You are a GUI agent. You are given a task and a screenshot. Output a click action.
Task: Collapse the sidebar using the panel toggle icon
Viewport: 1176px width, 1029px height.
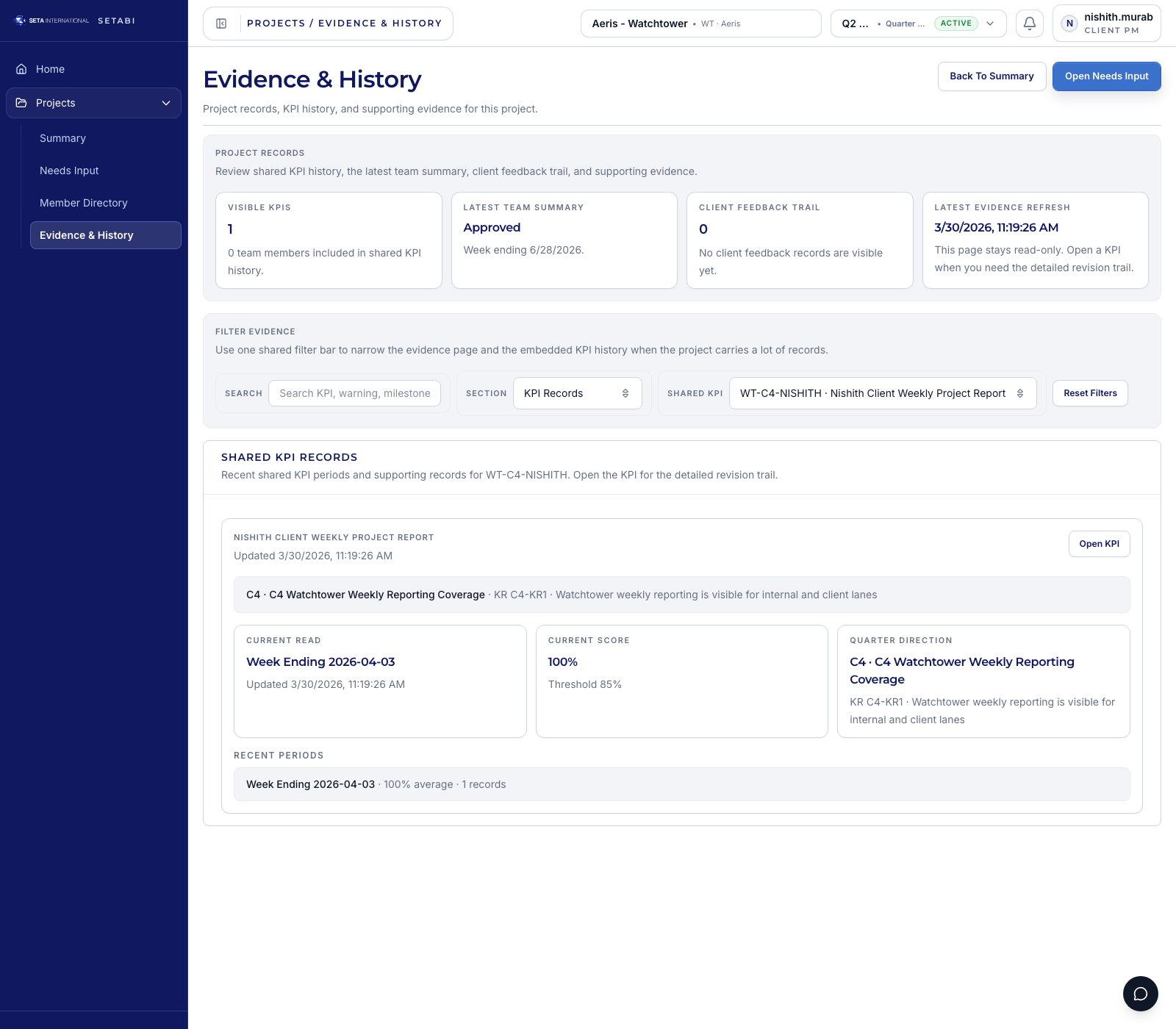[220, 23]
